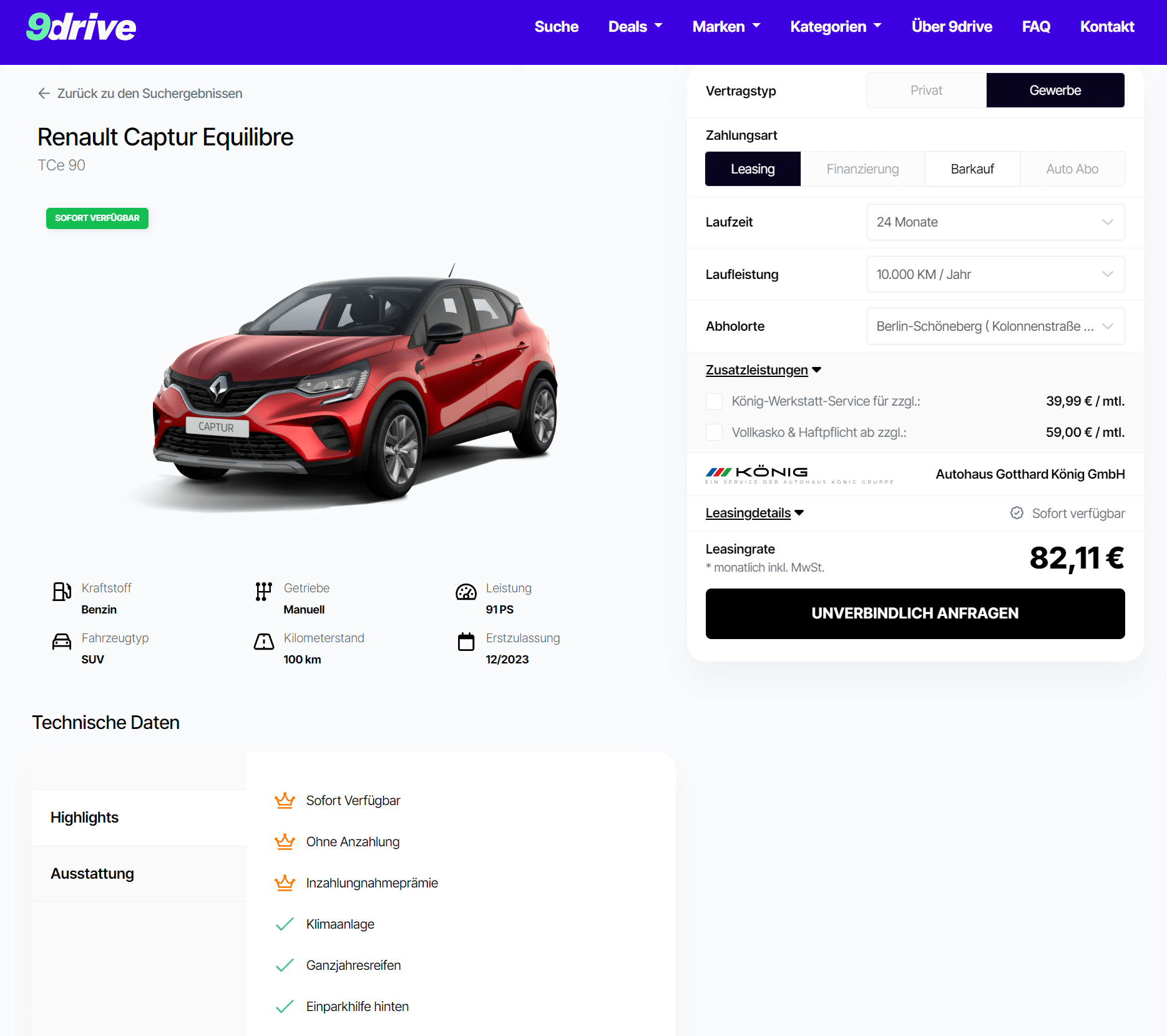Click Unverbindlich Anfragen button
Image resolution: width=1167 pixels, height=1036 pixels.
click(915, 613)
